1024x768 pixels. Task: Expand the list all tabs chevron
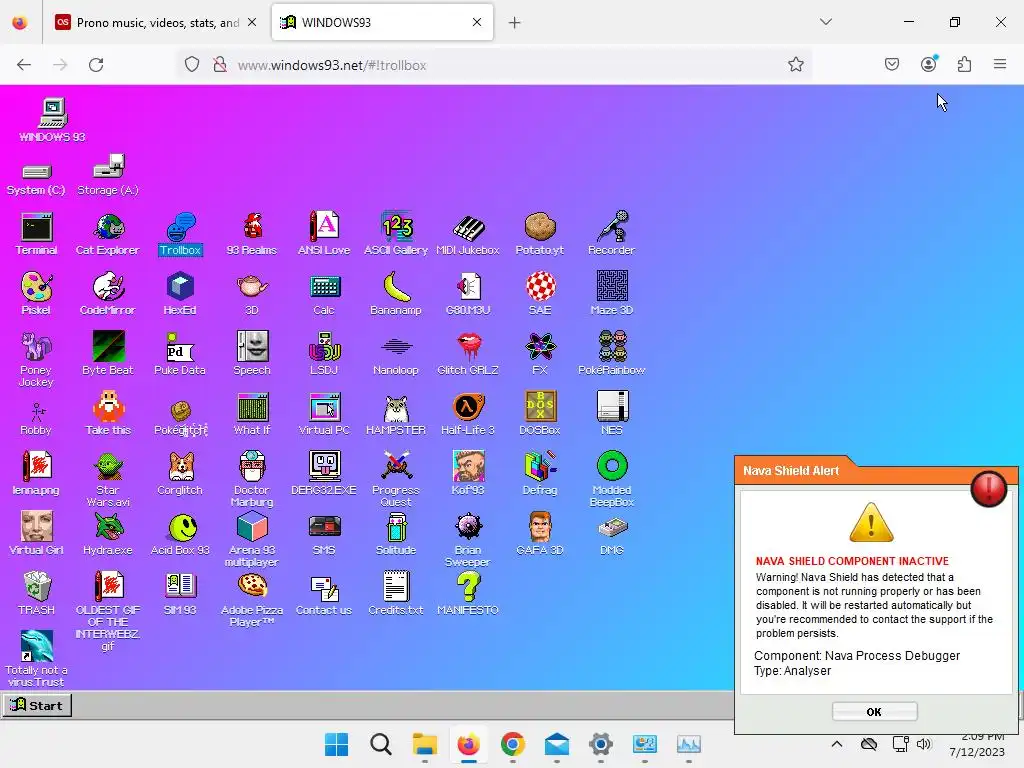click(x=825, y=22)
